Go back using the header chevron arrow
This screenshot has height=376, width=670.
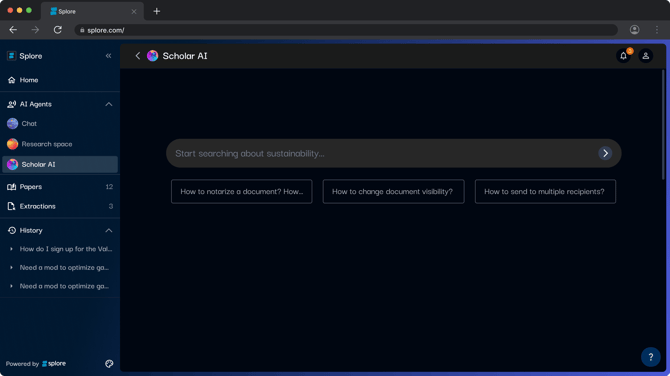(138, 56)
